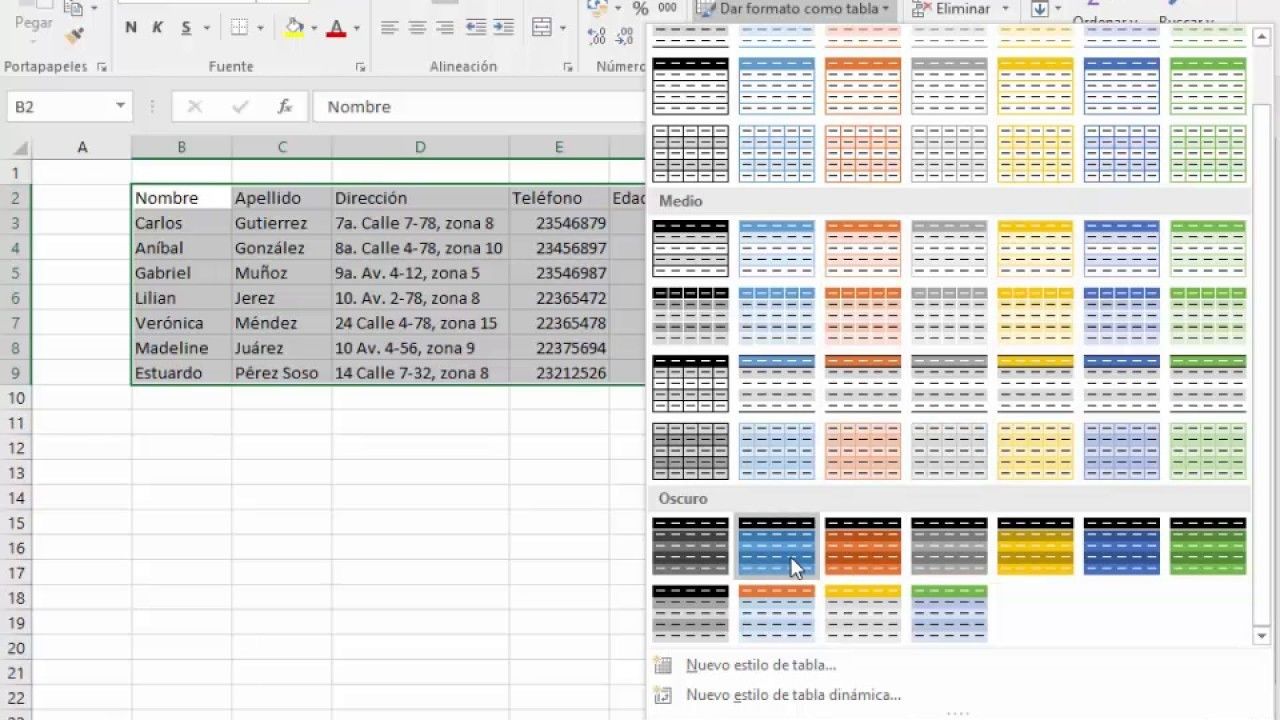The height and width of the screenshot is (720, 1280).
Task: Open the Portapapeles pane launcher
Action: pos(101,67)
